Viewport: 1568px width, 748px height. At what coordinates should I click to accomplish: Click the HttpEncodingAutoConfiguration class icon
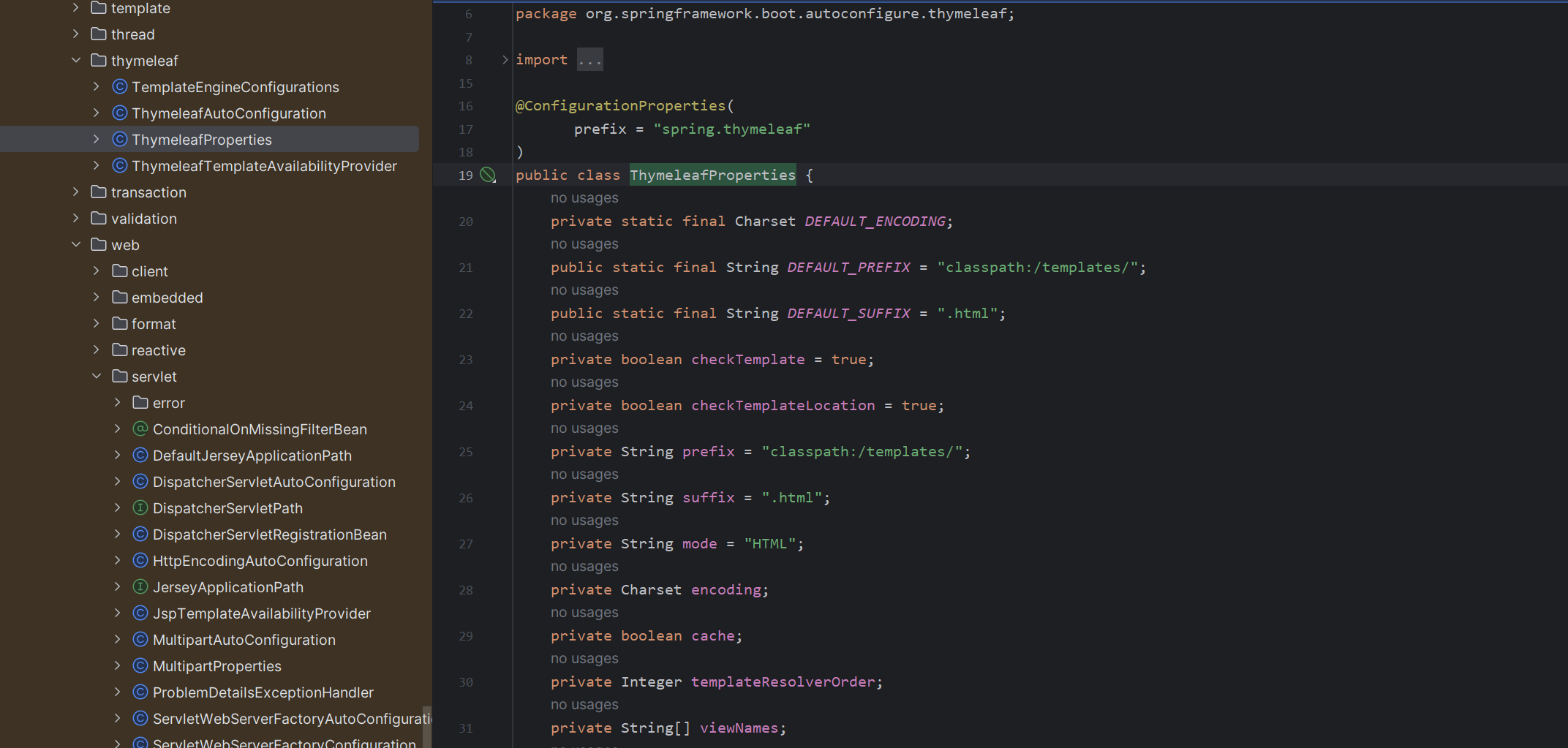point(140,560)
